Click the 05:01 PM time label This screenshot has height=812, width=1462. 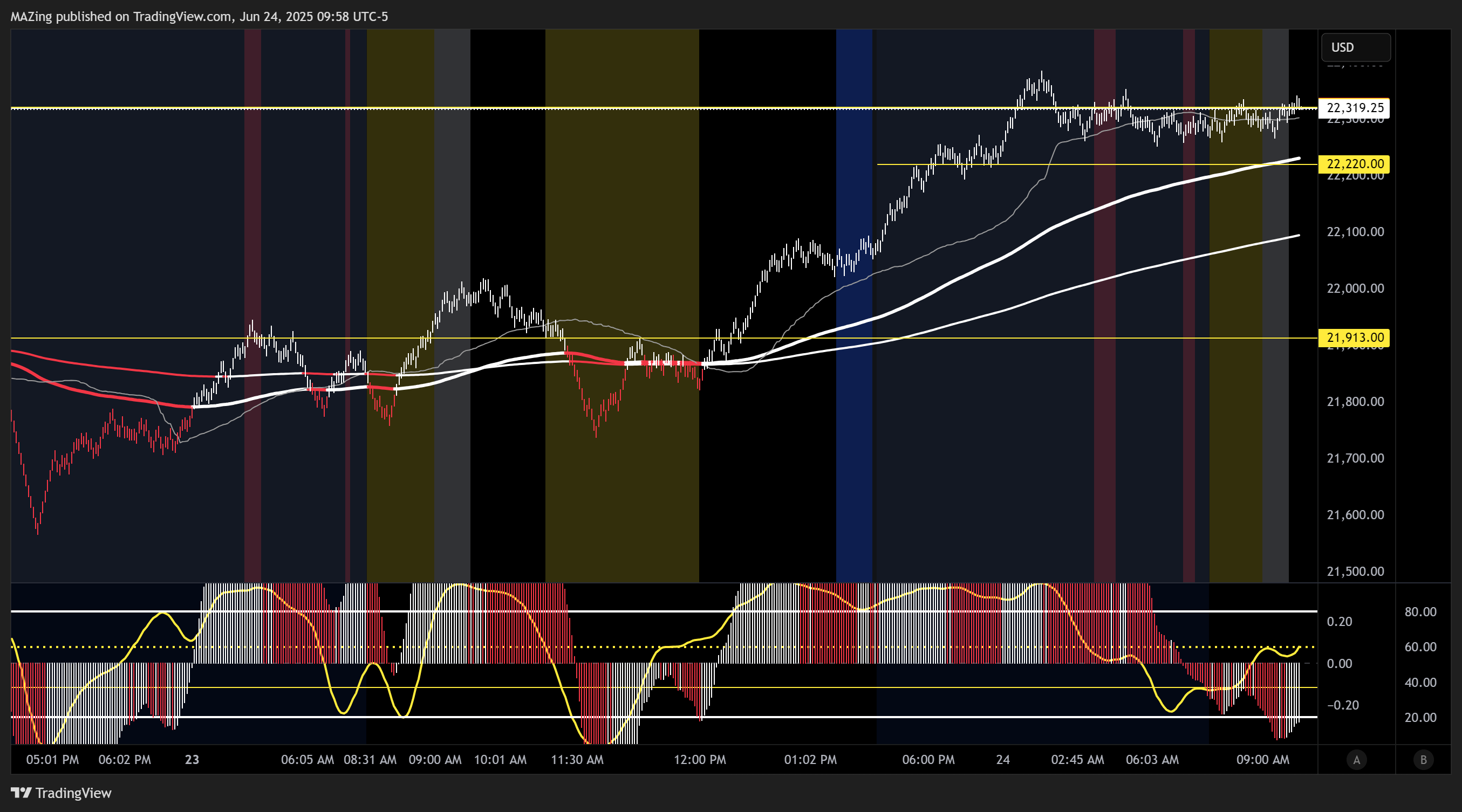click(52, 760)
